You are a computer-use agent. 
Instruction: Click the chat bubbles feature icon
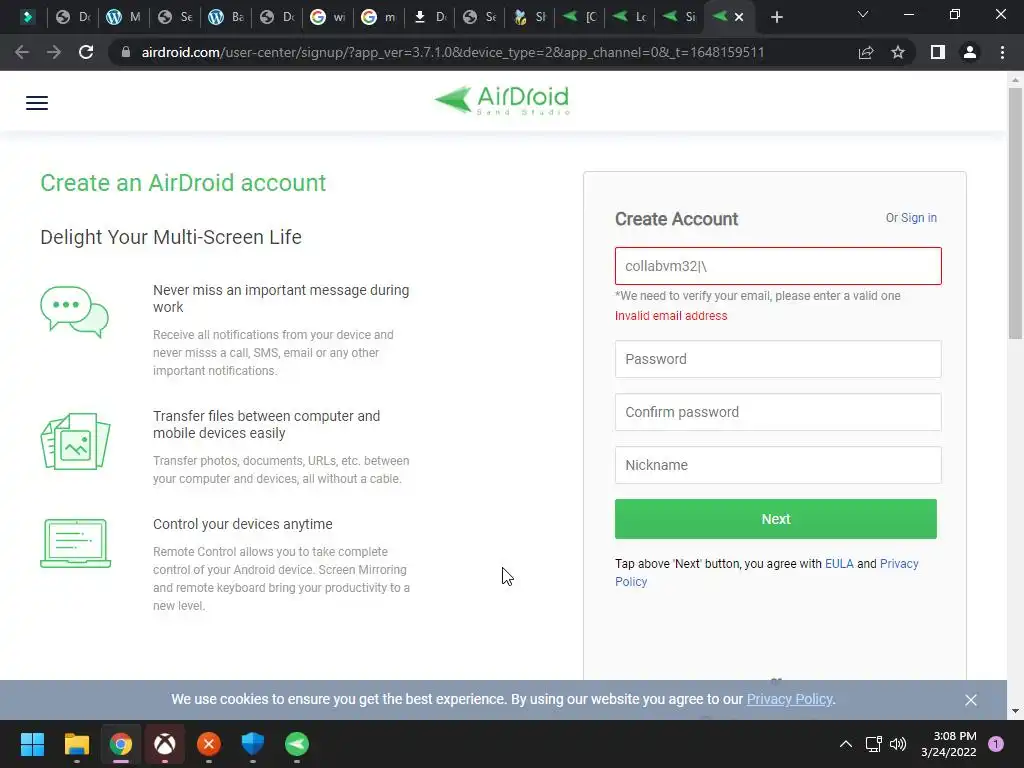(x=74, y=312)
